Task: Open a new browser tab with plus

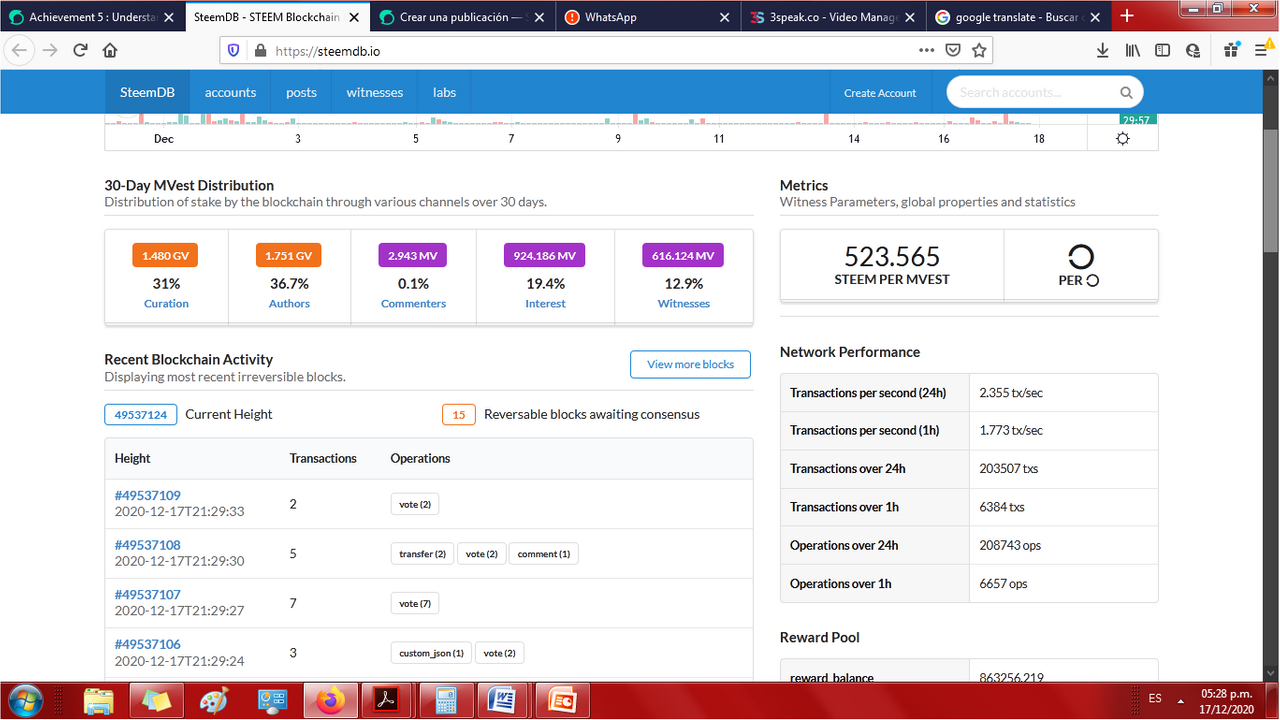Action: pyautogui.click(x=1127, y=16)
